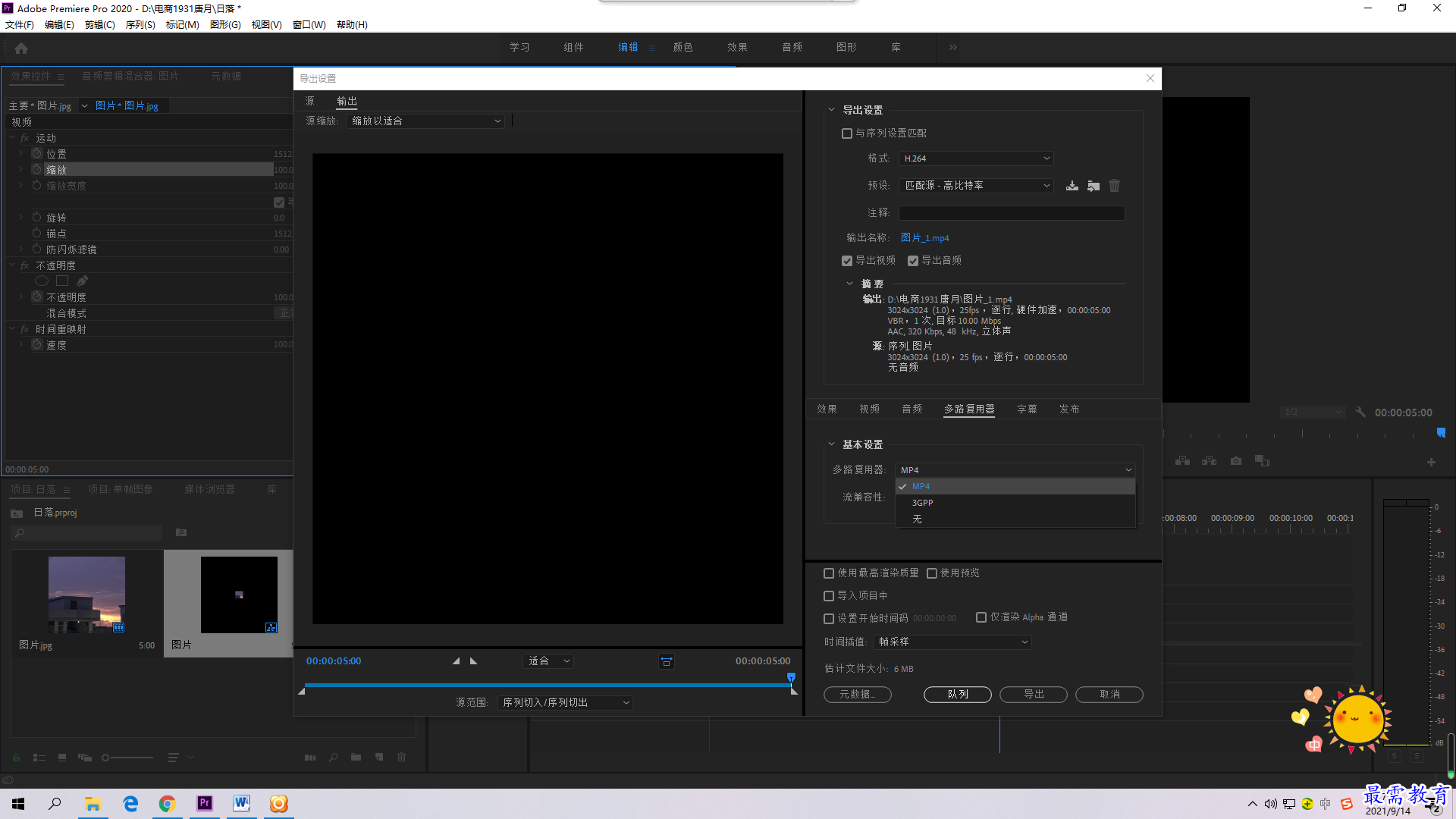Click the comments input field
Screen dimensions: 1456x819
pos(1012,213)
